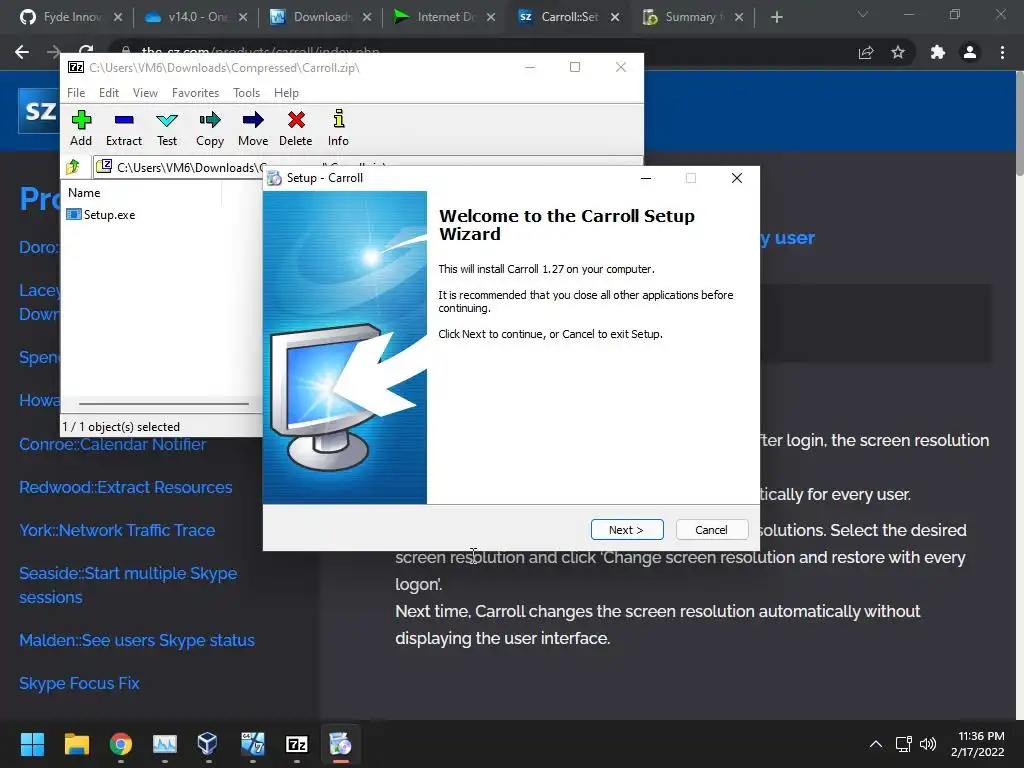Open the Conroe::Calendar Notifier link
This screenshot has height=768, width=1024.
112,445
